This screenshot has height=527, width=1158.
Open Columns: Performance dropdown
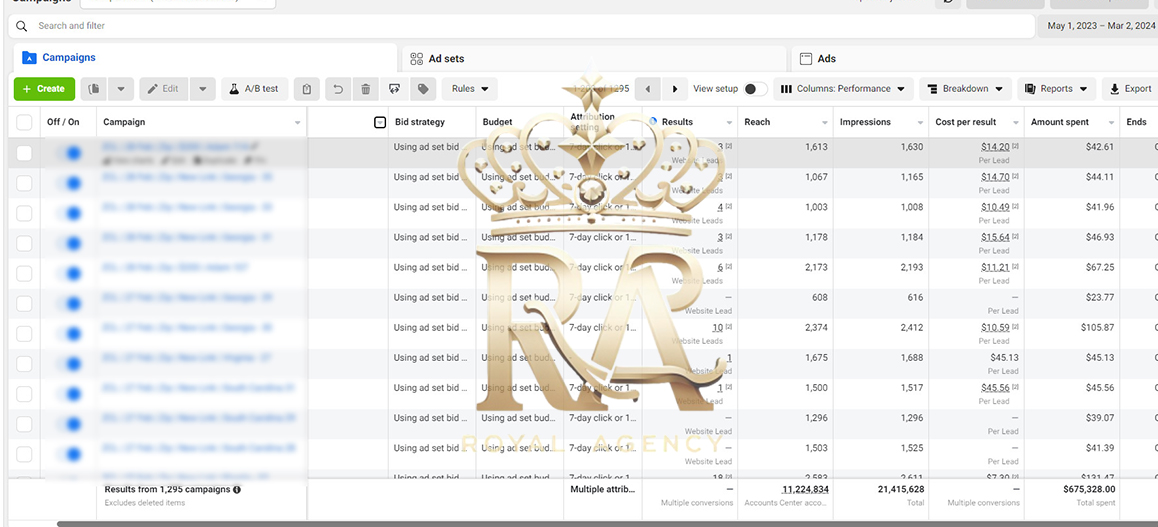pyautogui.click(x=843, y=89)
